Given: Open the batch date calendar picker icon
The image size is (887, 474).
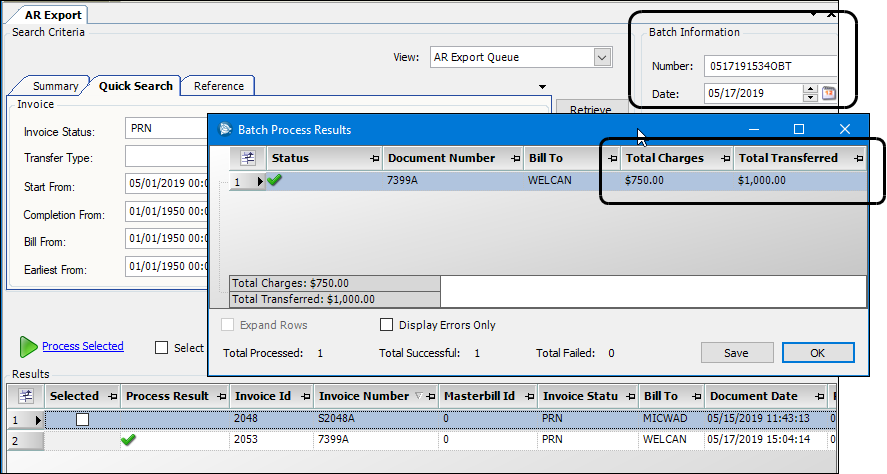Looking at the screenshot, I should (828, 93).
